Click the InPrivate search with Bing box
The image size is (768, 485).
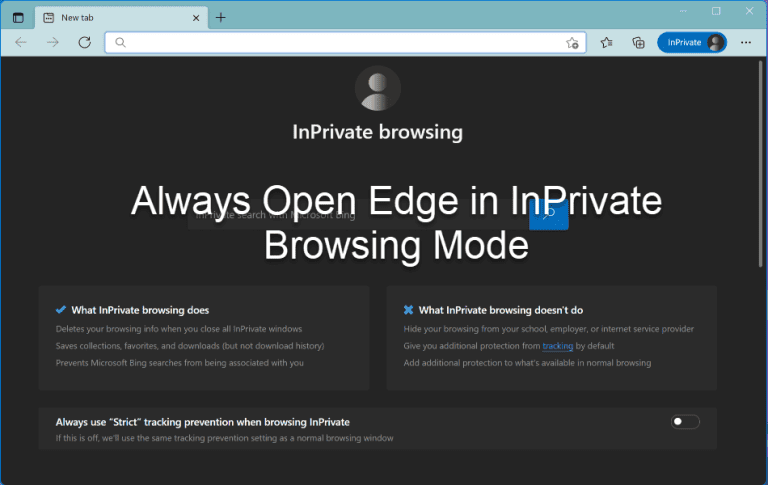(x=358, y=215)
